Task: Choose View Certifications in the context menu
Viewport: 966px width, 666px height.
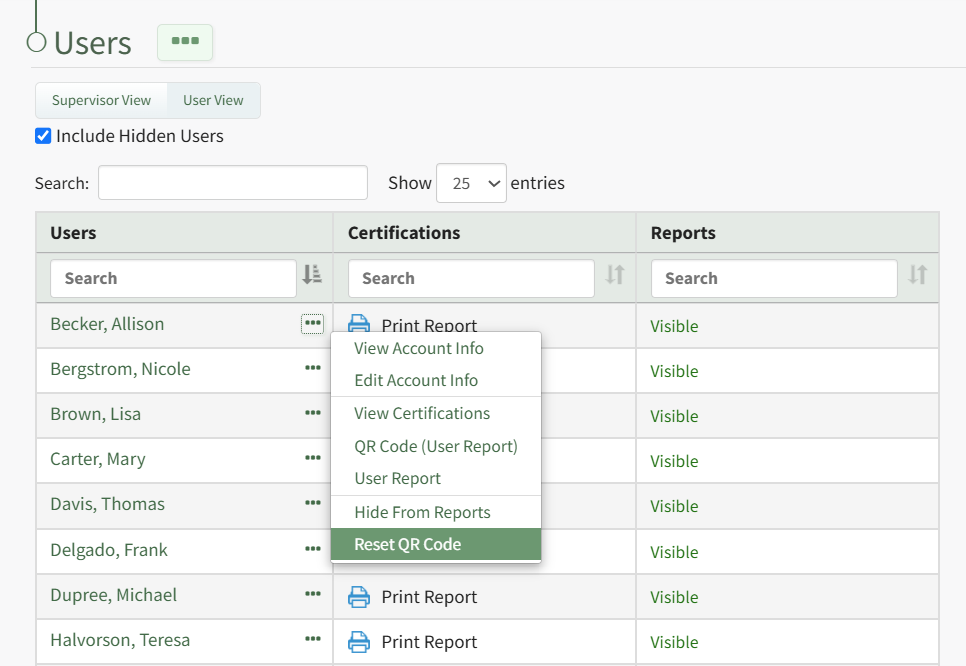Action: pos(436,413)
